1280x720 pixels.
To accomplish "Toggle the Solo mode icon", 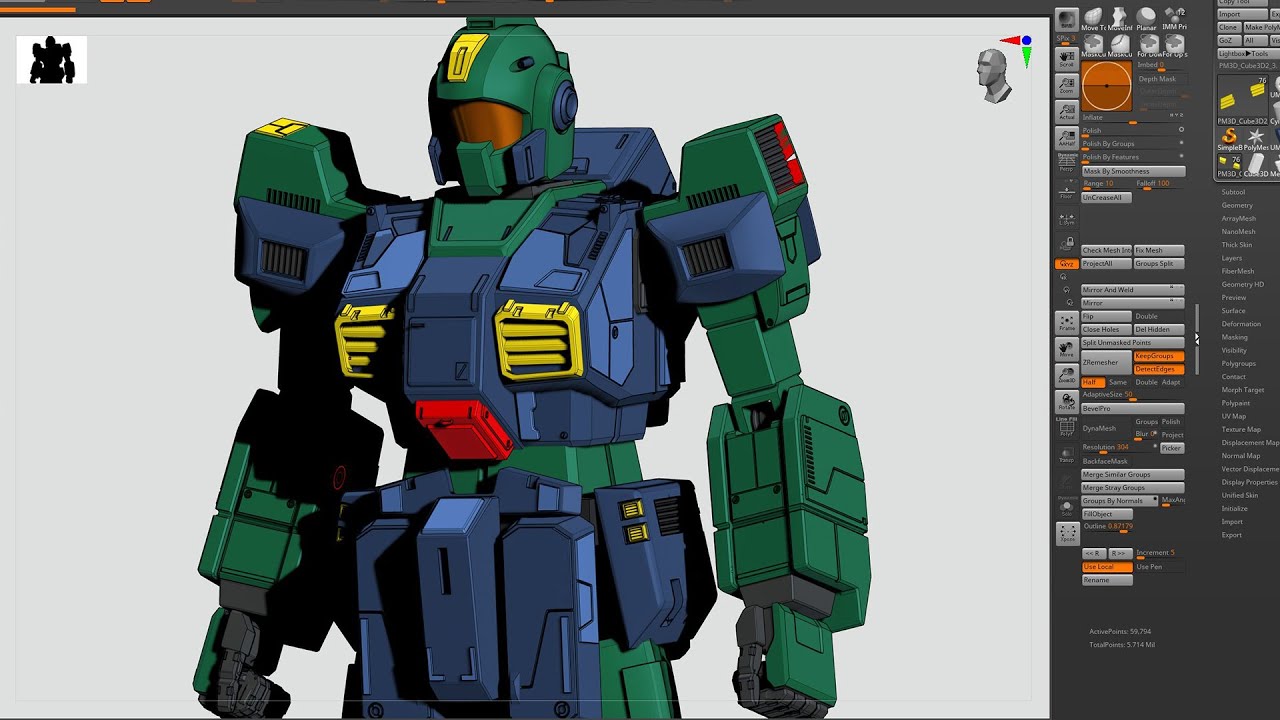I will click(1067, 508).
